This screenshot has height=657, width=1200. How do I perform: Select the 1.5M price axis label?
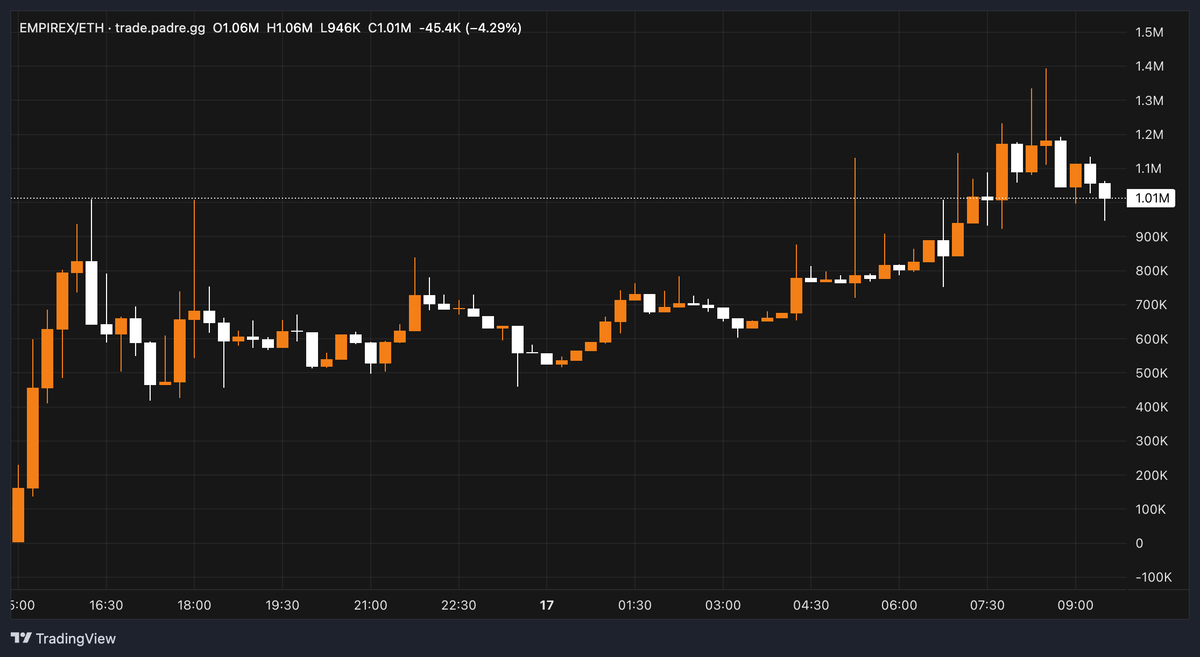(x=1150, y=33)
